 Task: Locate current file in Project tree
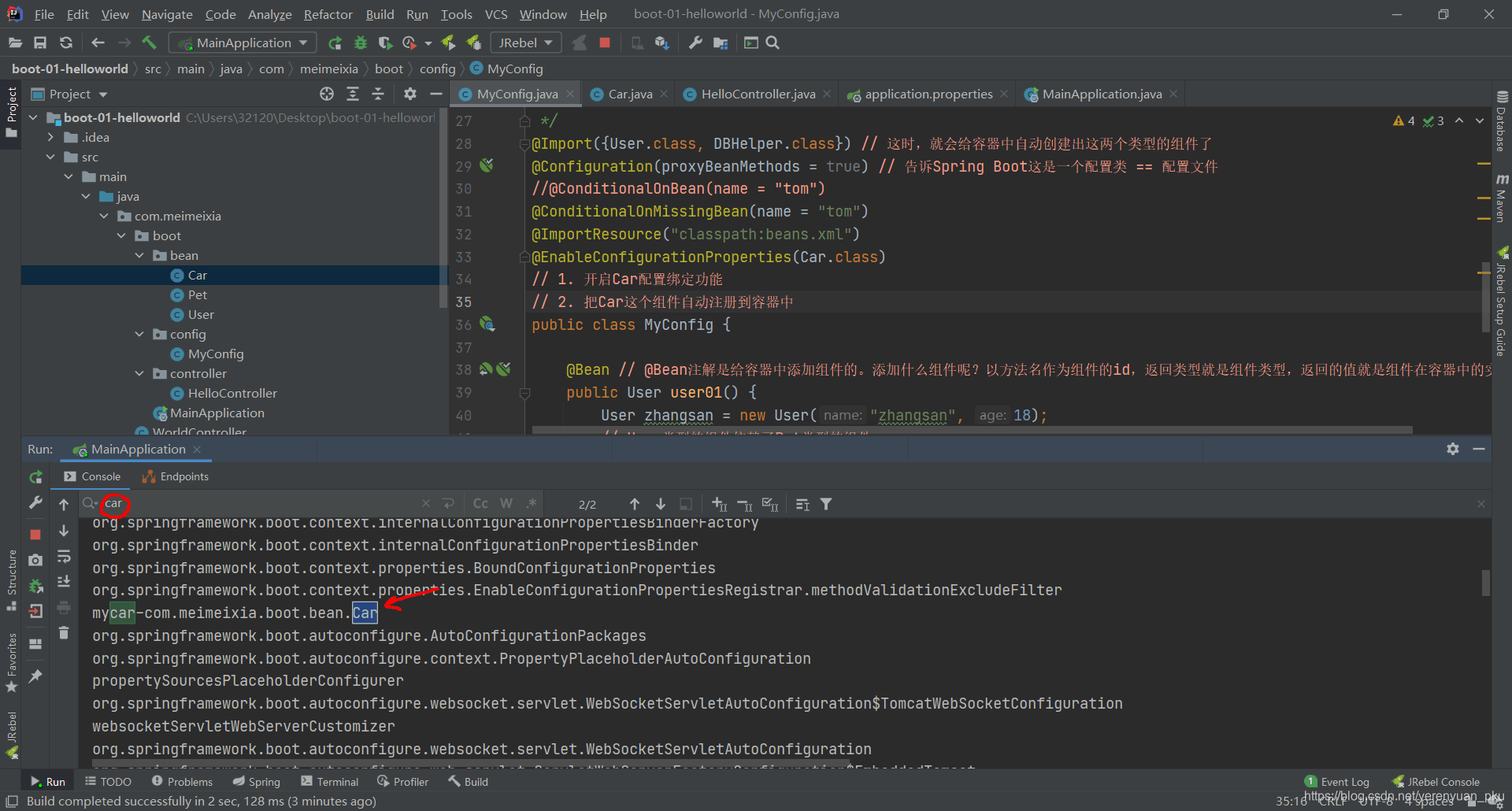coord(327,94)
